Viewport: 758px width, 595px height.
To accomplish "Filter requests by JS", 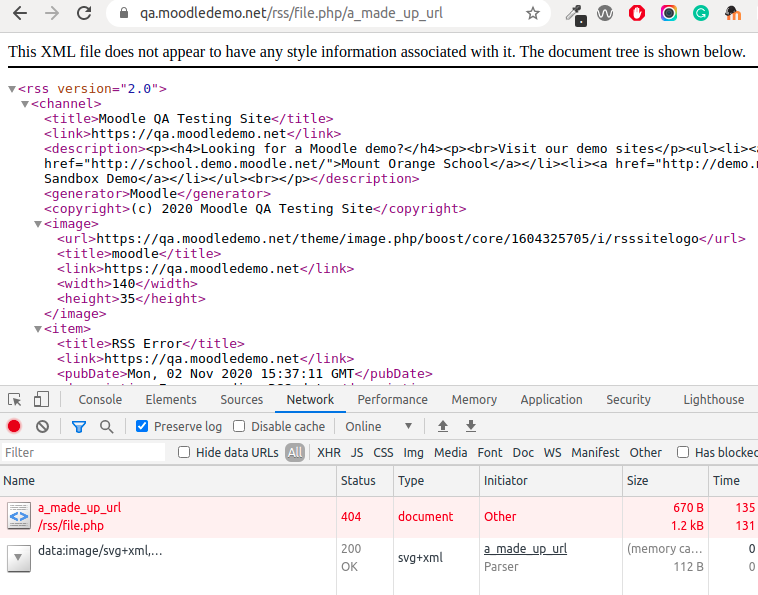I will pos(357,453).
